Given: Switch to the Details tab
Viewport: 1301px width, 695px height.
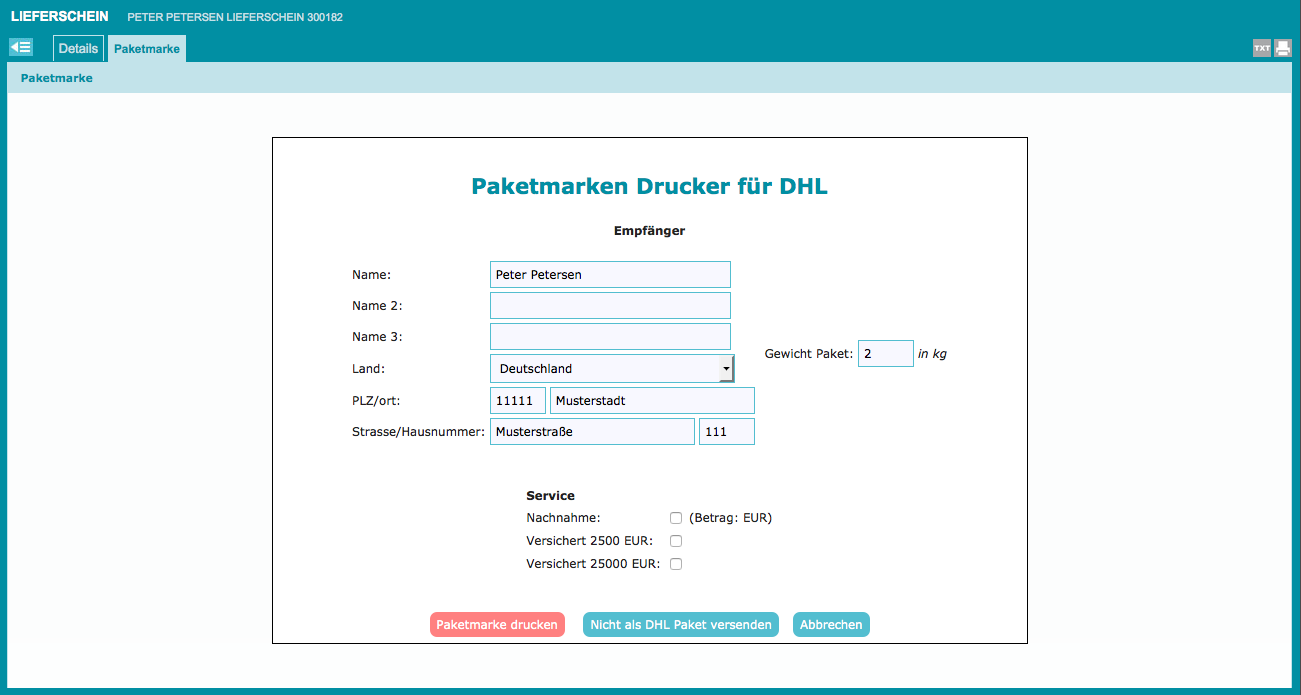Looking at the screenshot, I should pyautogui.click(x=78, y=48).
